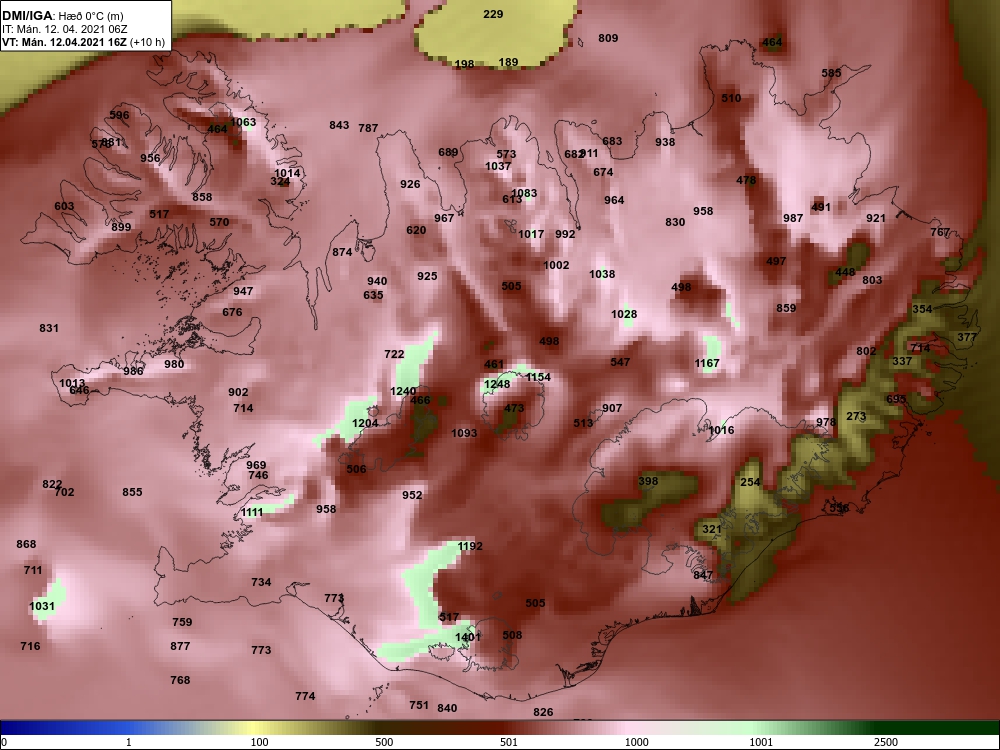Click the map value 859
The height and width of the screenshot is (750, 1000).
coord(786,309)
